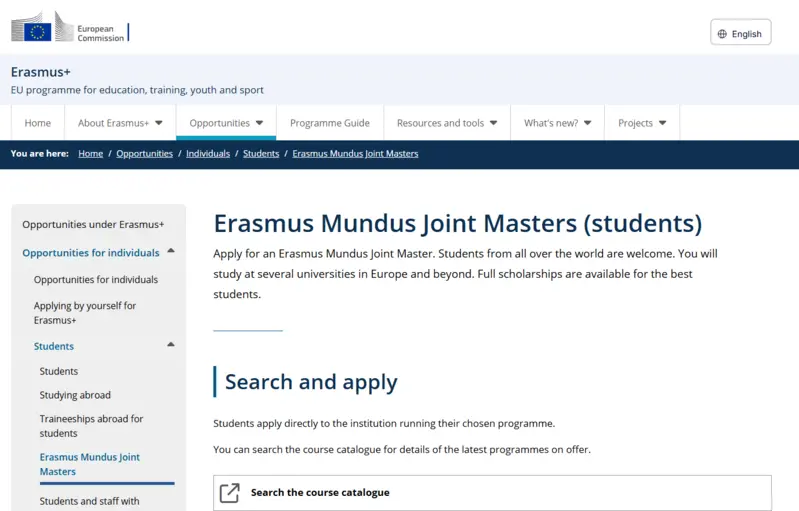Open Traineeships abroad for students link
Image resolution: width=799 pixels, height=511 pixels.
tap(91, 426)
